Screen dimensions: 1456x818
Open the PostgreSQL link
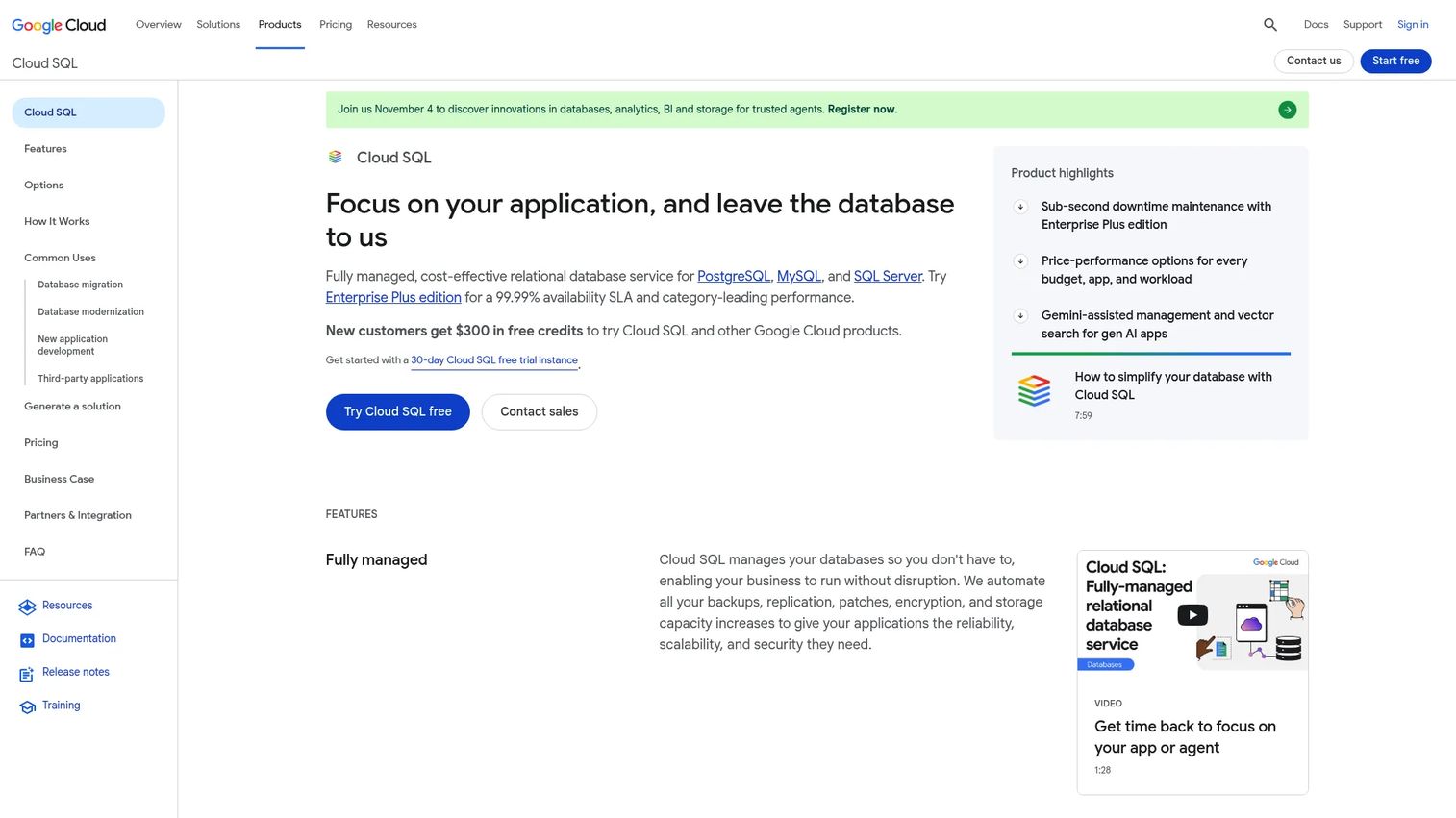tap(734, 277)
